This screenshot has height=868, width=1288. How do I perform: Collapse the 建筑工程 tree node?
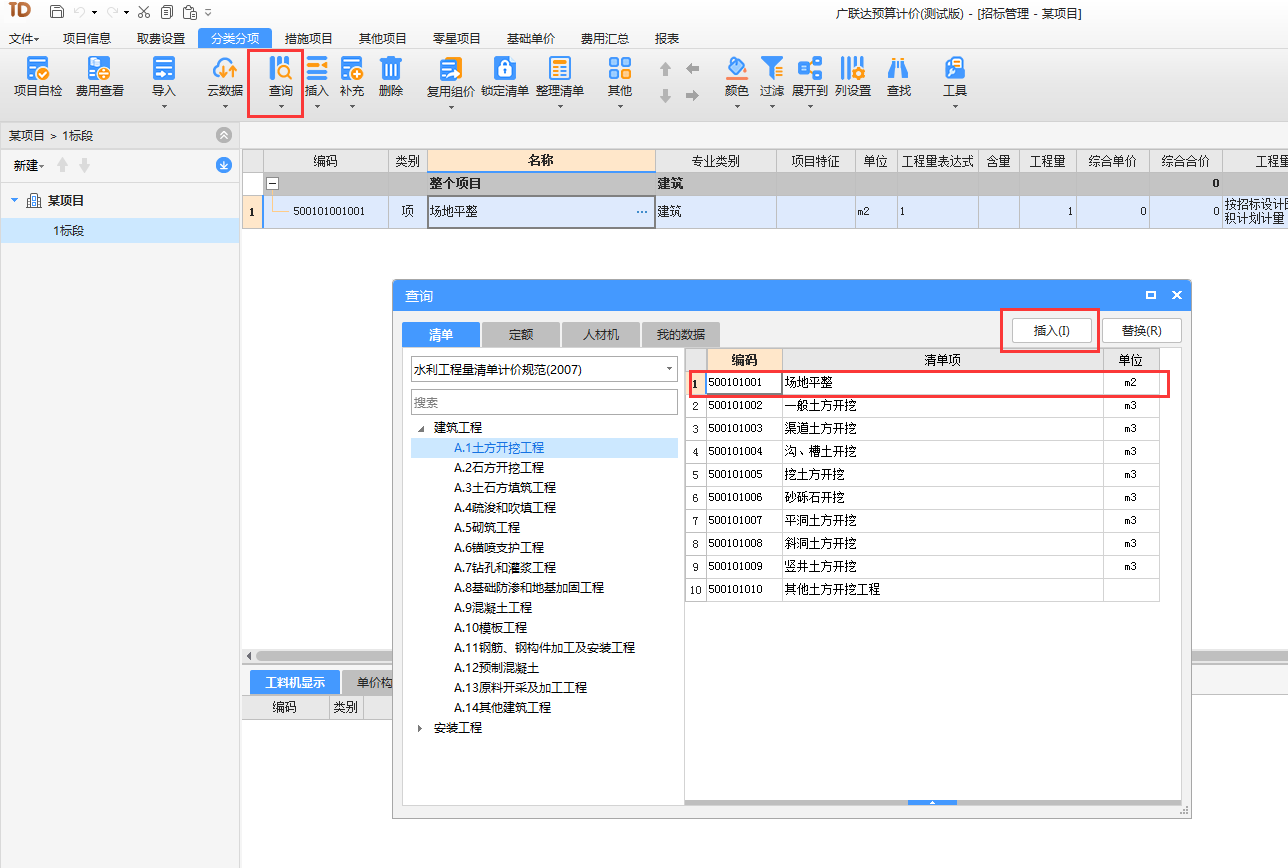421,428
